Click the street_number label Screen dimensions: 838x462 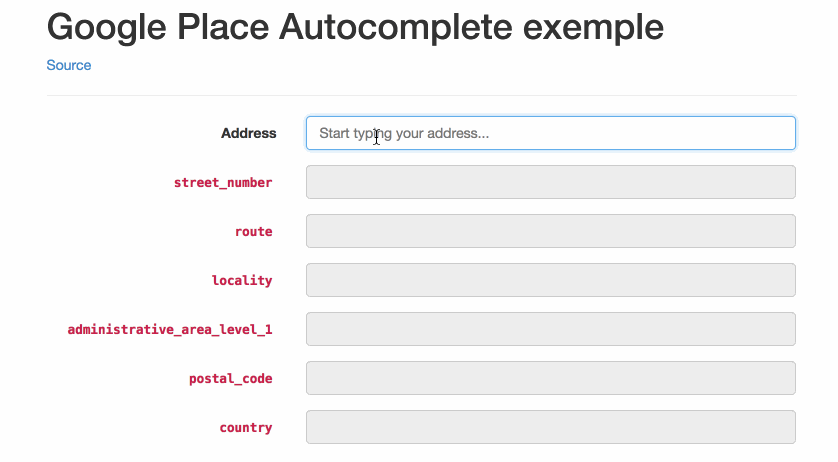point(223,182)
